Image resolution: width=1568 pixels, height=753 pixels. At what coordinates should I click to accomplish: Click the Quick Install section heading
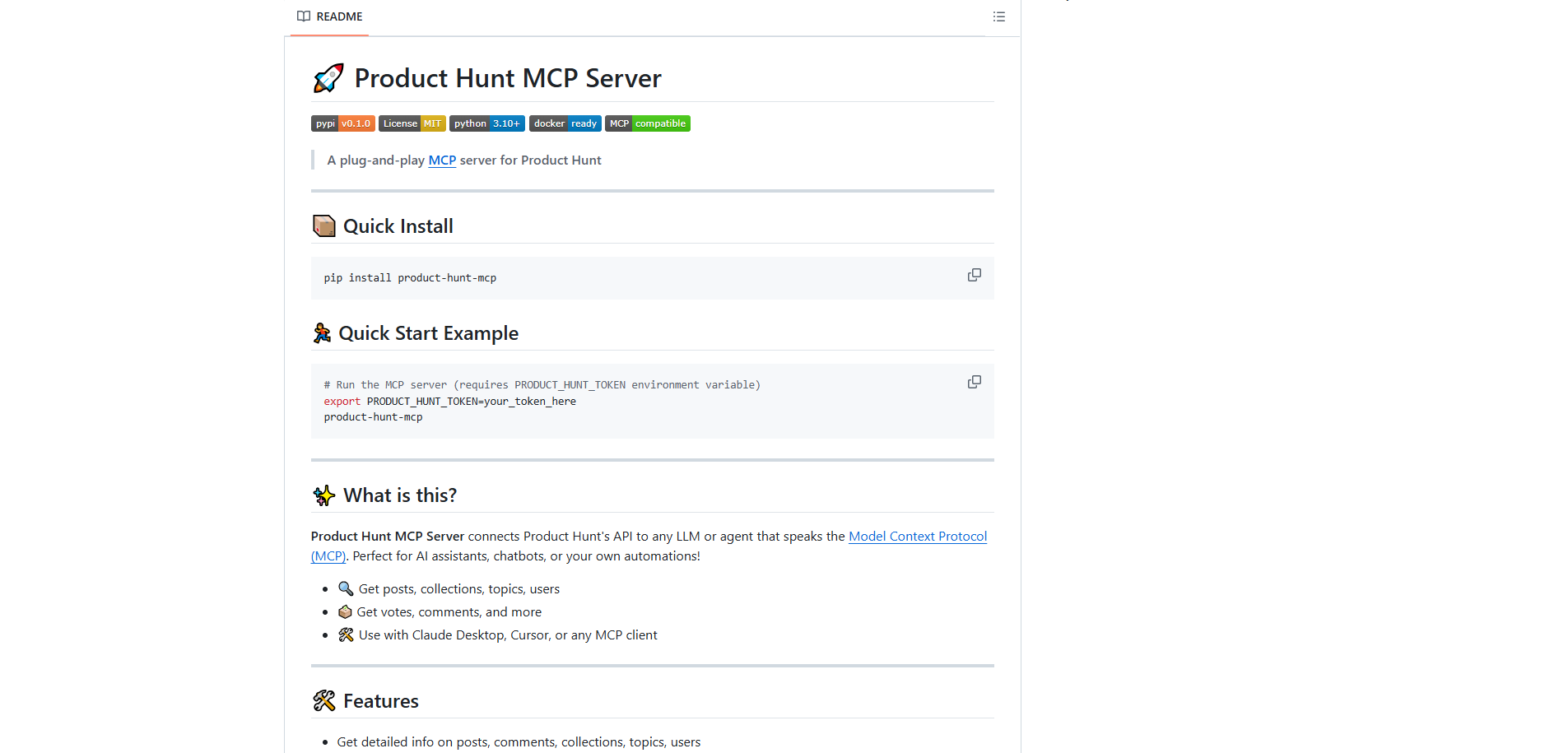point(398,225)
